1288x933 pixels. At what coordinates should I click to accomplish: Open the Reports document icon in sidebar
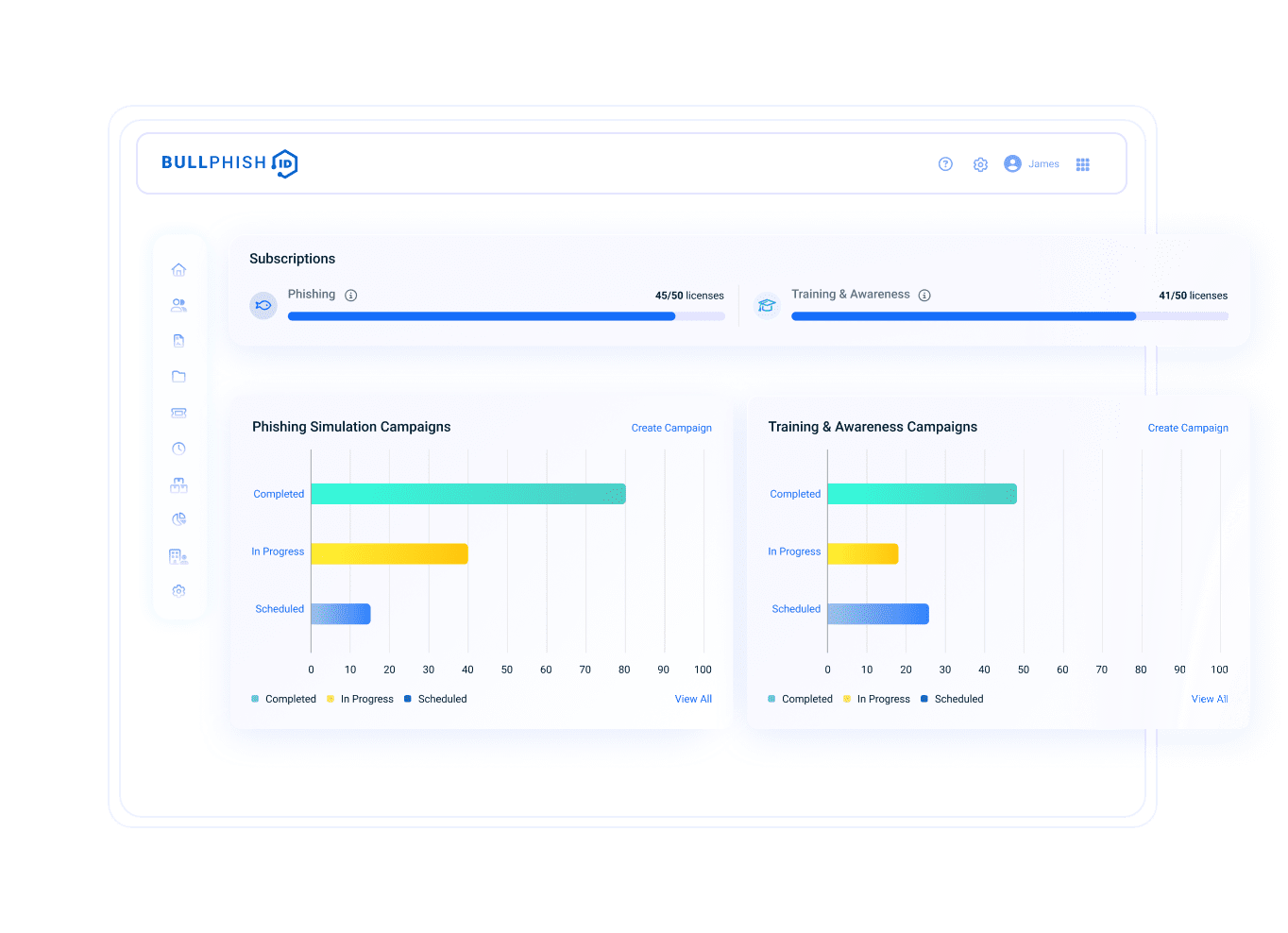178,340
